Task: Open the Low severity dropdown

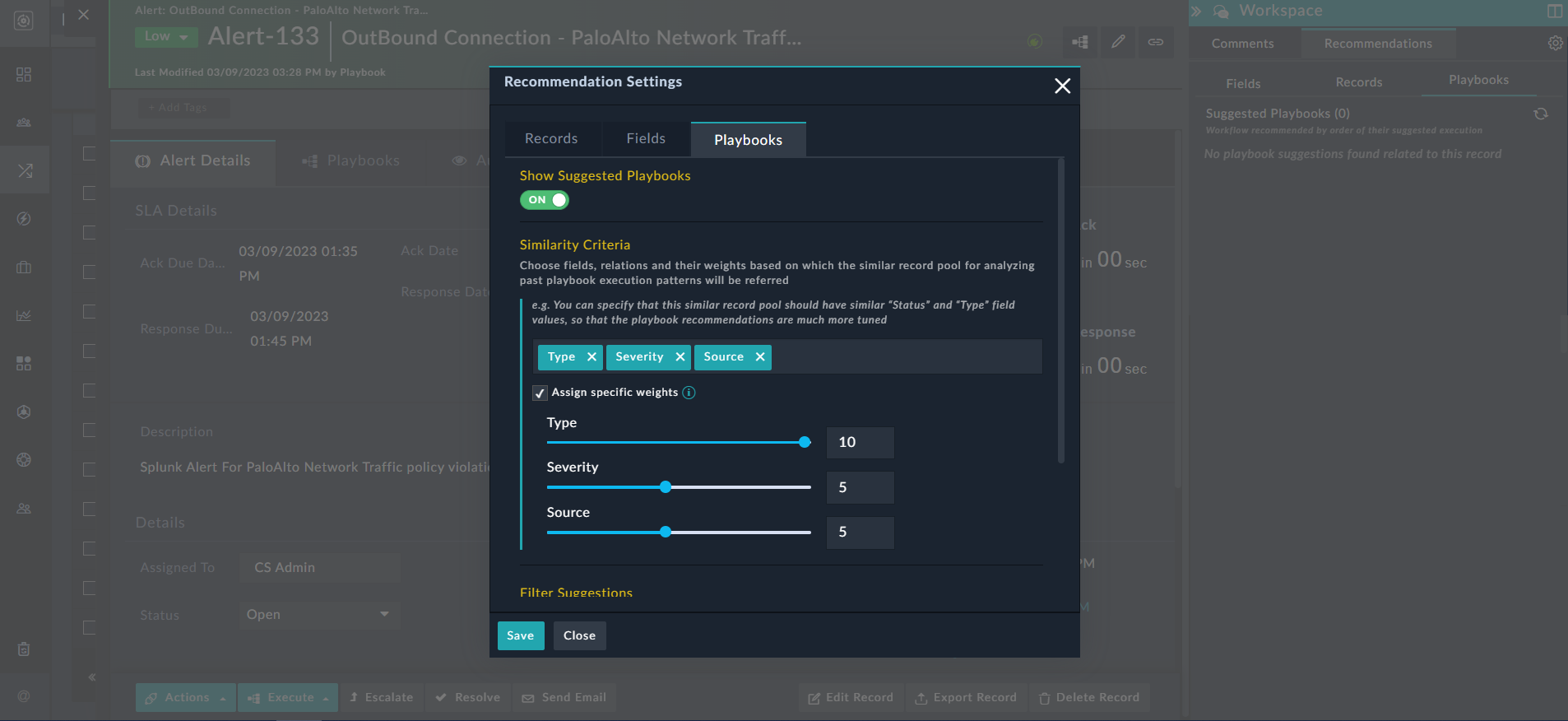Action: 166,36
